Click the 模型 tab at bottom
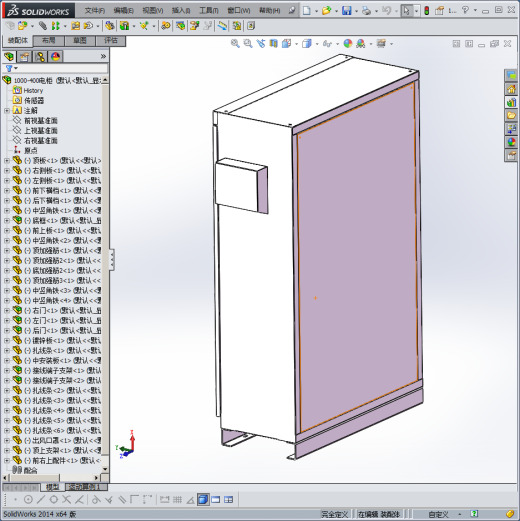 [x=52, y=487]
